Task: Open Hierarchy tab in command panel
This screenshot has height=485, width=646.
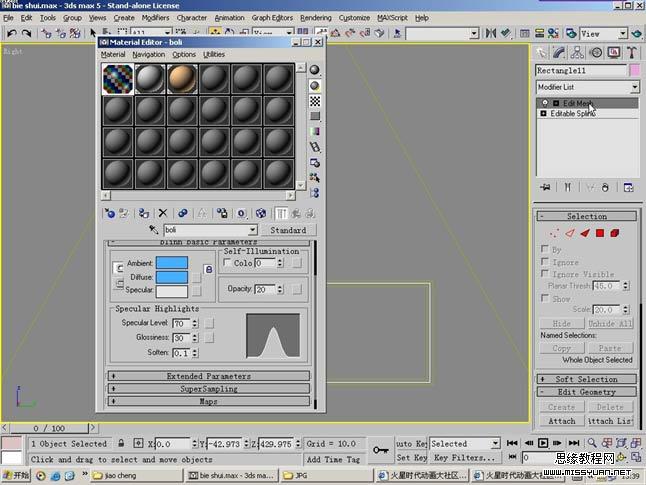Action: pos(577,52)
